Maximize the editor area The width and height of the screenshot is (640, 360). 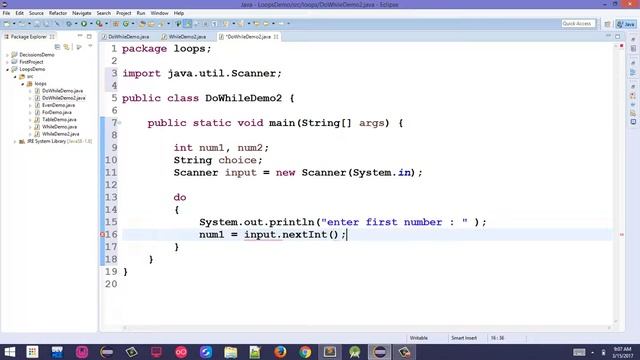pos(618,36)
